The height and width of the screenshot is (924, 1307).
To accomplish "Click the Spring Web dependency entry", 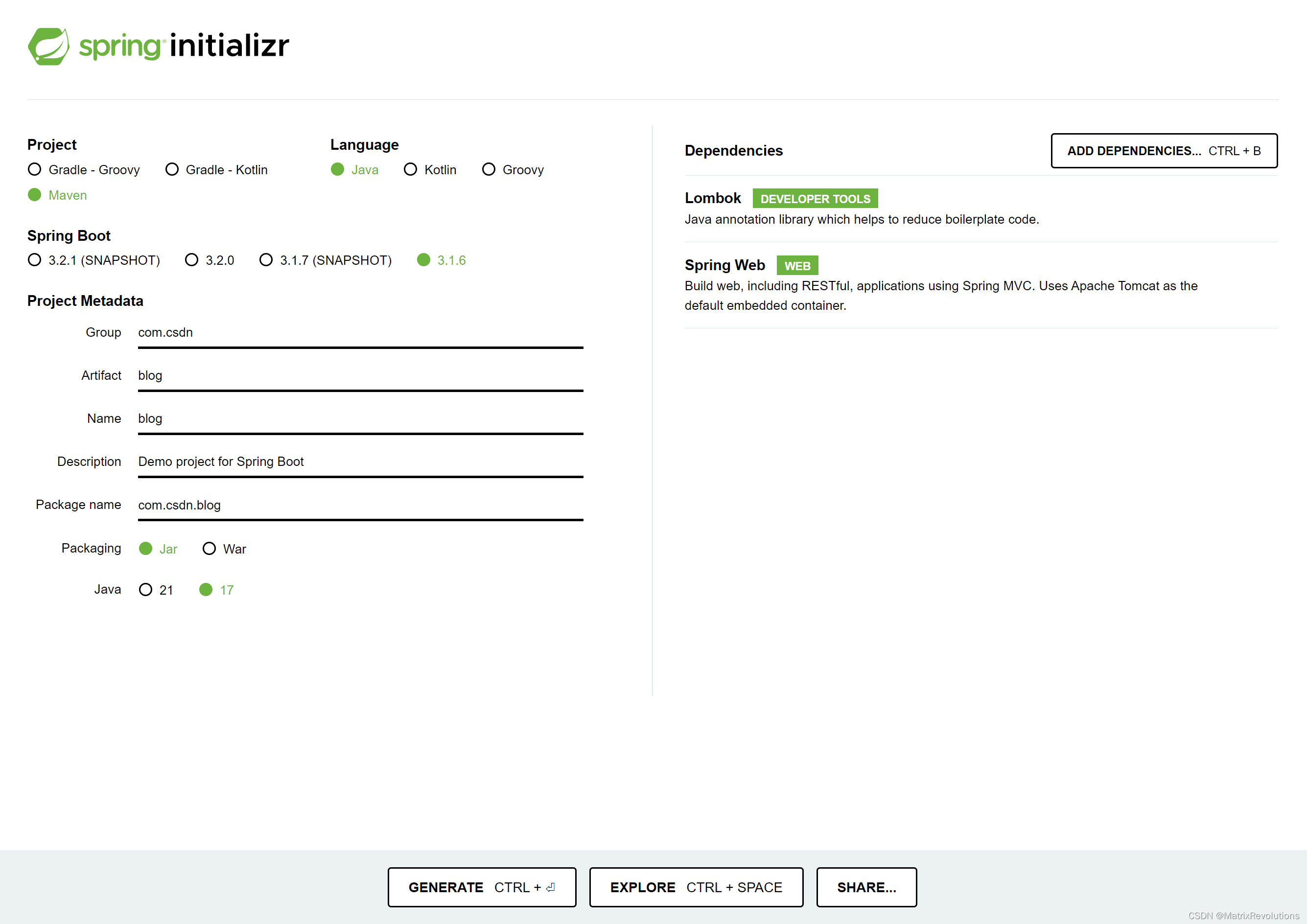I will click(x=981, y=284).
